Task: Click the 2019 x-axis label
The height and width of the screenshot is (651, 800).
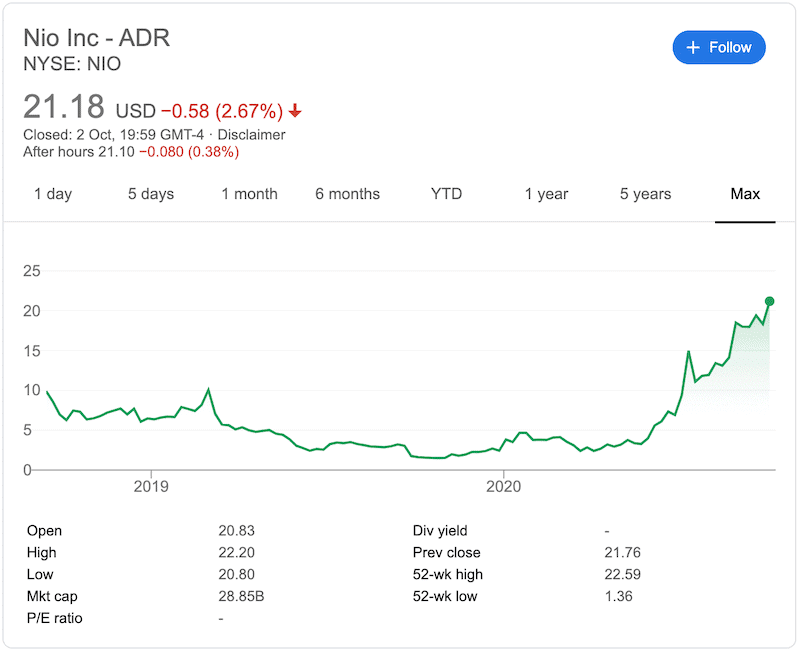Action: coord(151,486)
